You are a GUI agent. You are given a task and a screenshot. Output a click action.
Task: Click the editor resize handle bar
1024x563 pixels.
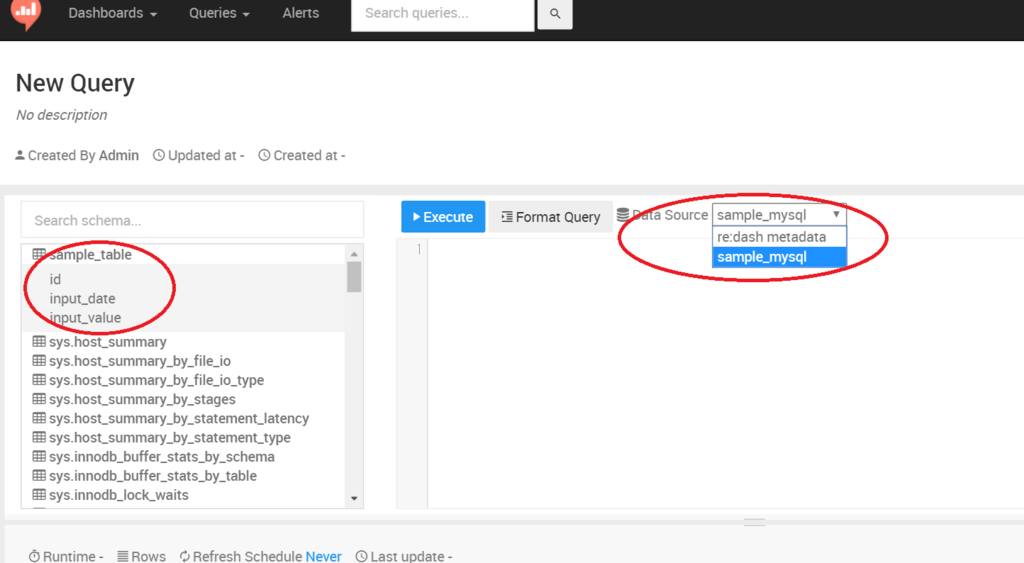click(x=754, y=523)
